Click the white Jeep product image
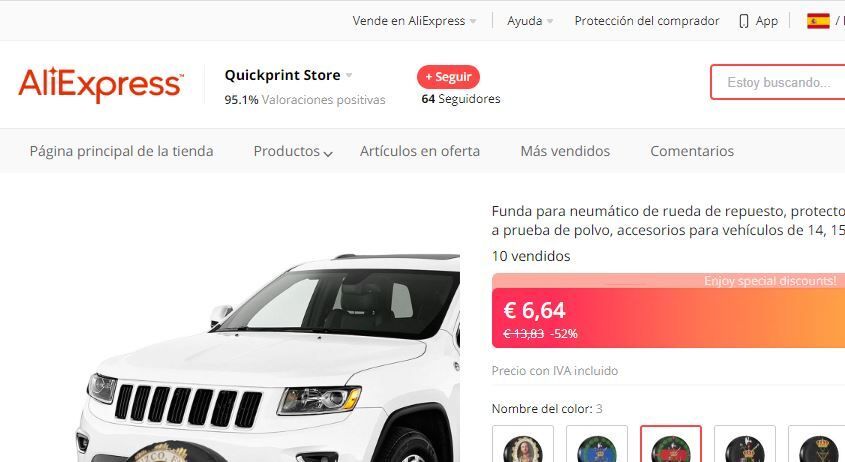This screenshot has width=845, height=462. pyautogui.click(x=269, y=356)
